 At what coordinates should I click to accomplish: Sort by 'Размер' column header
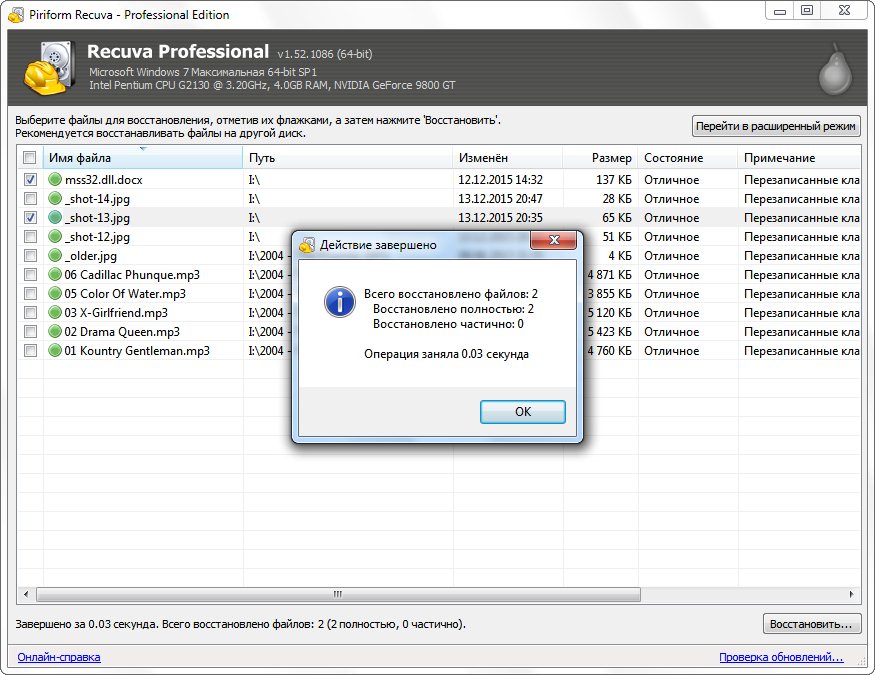[600, 158]
